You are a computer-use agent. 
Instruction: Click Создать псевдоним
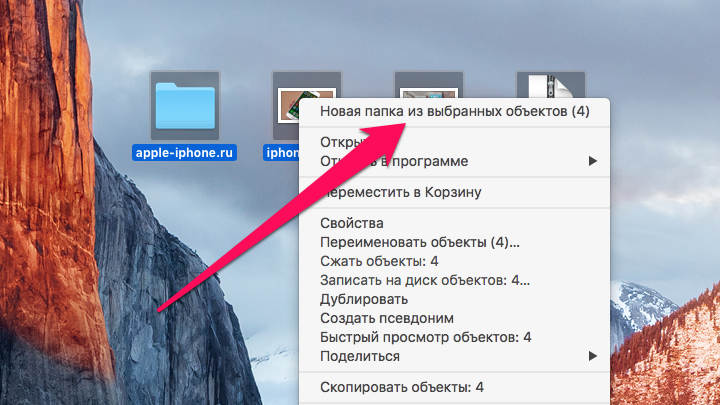(x=379, y=318)
